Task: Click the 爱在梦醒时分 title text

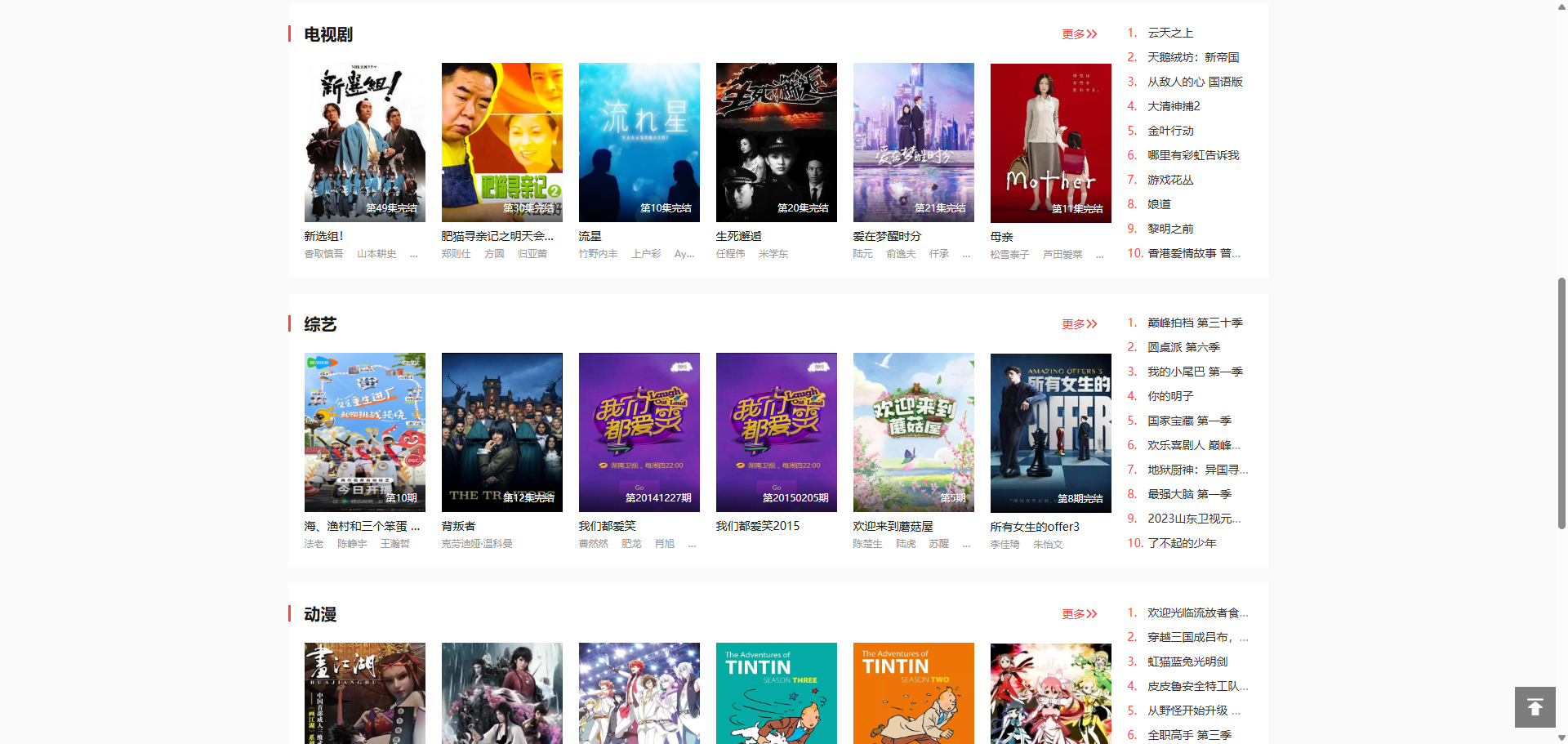Action: 887,236
